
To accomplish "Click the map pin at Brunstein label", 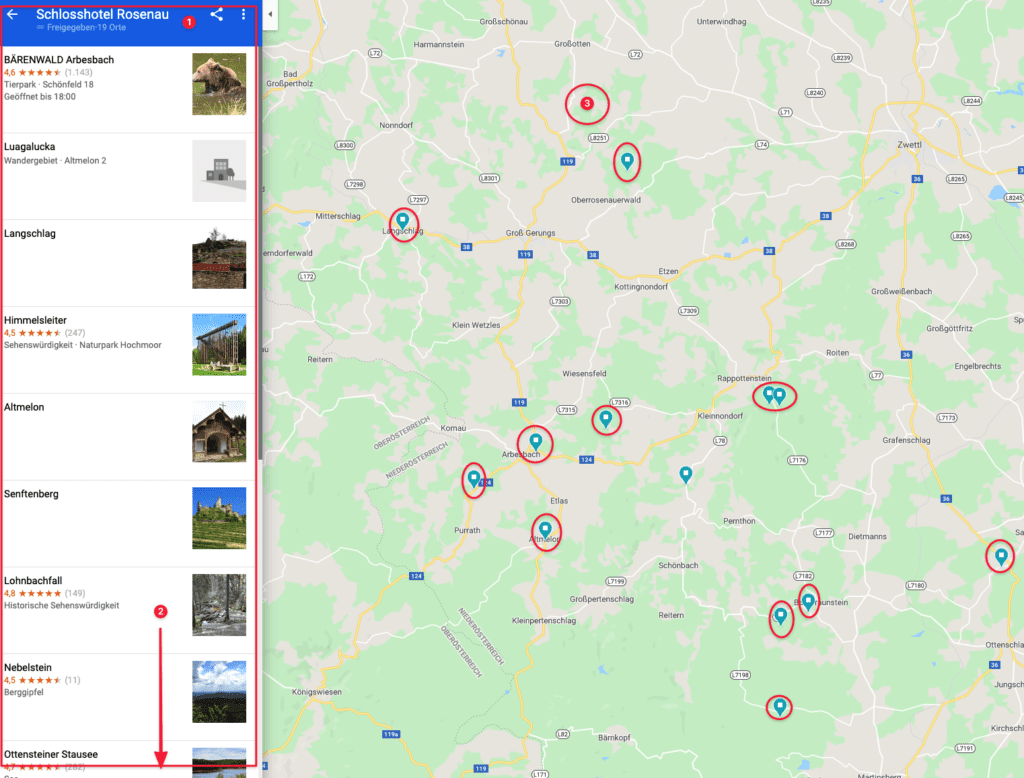I will pos(808,601).
